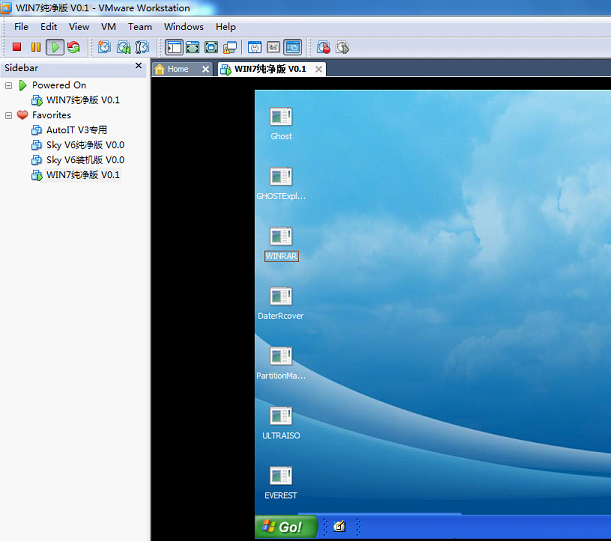The height and width of the screenshot is (542, 611).
Task: Select WIN7纯净版 V0.1 under Favorites
Action: (83, 175)
